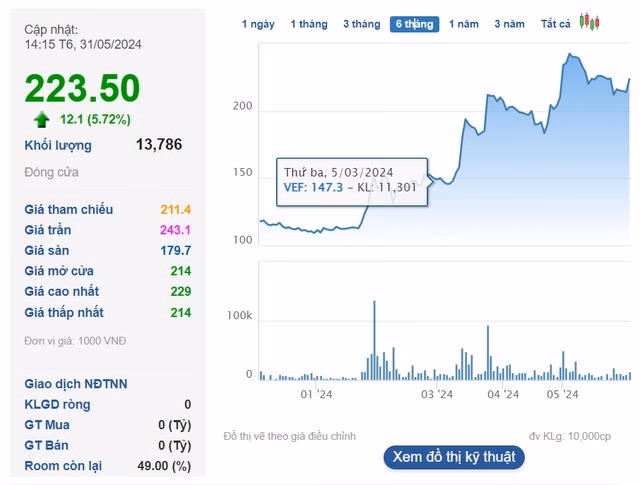Viewport: 640px width, 485px height.
Task: Switch to the '1 tháng' tab
Action: (308, 24)
